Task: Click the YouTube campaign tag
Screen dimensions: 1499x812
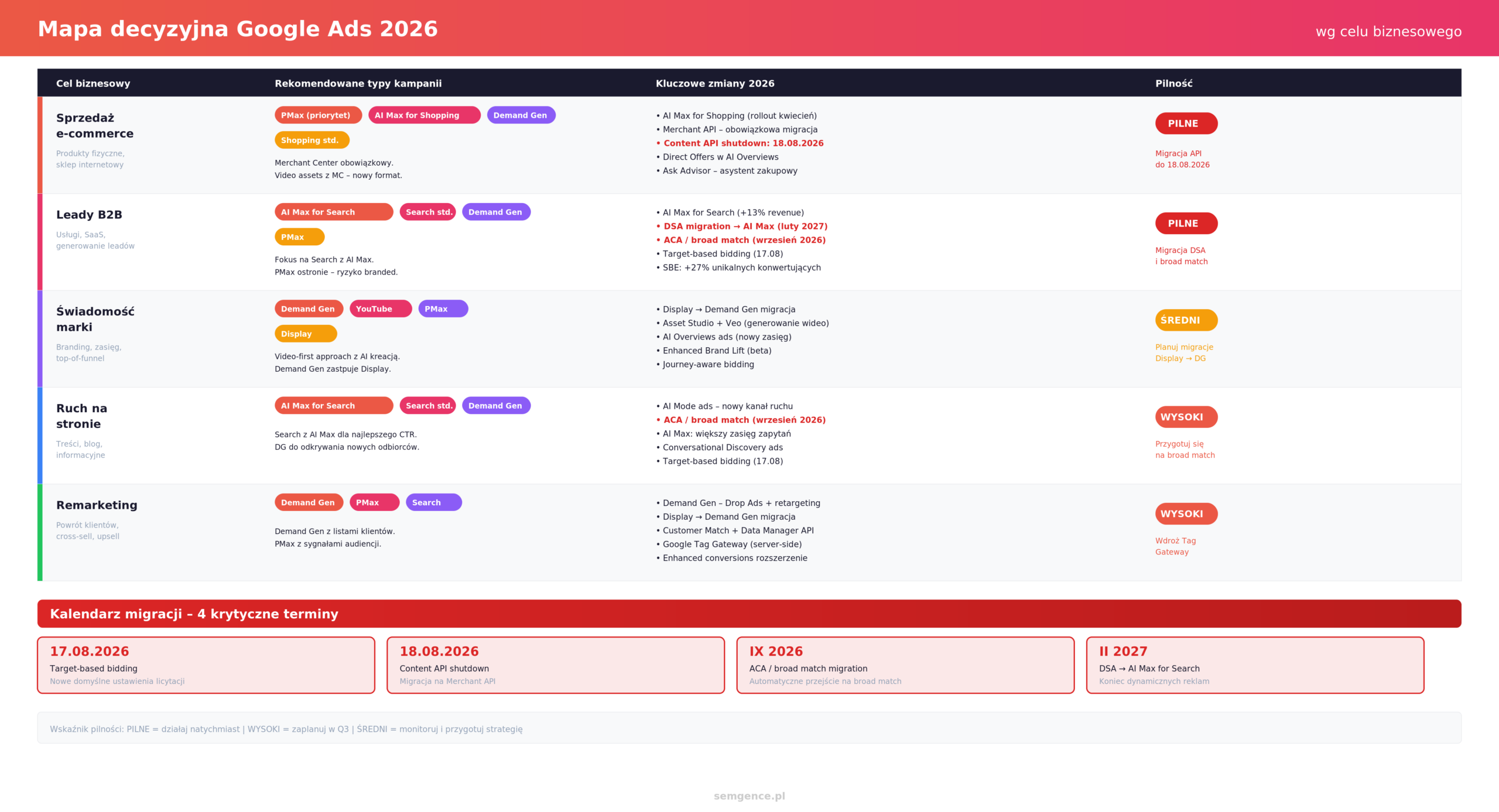Action: pyautogui.click(x=381, y=309)
